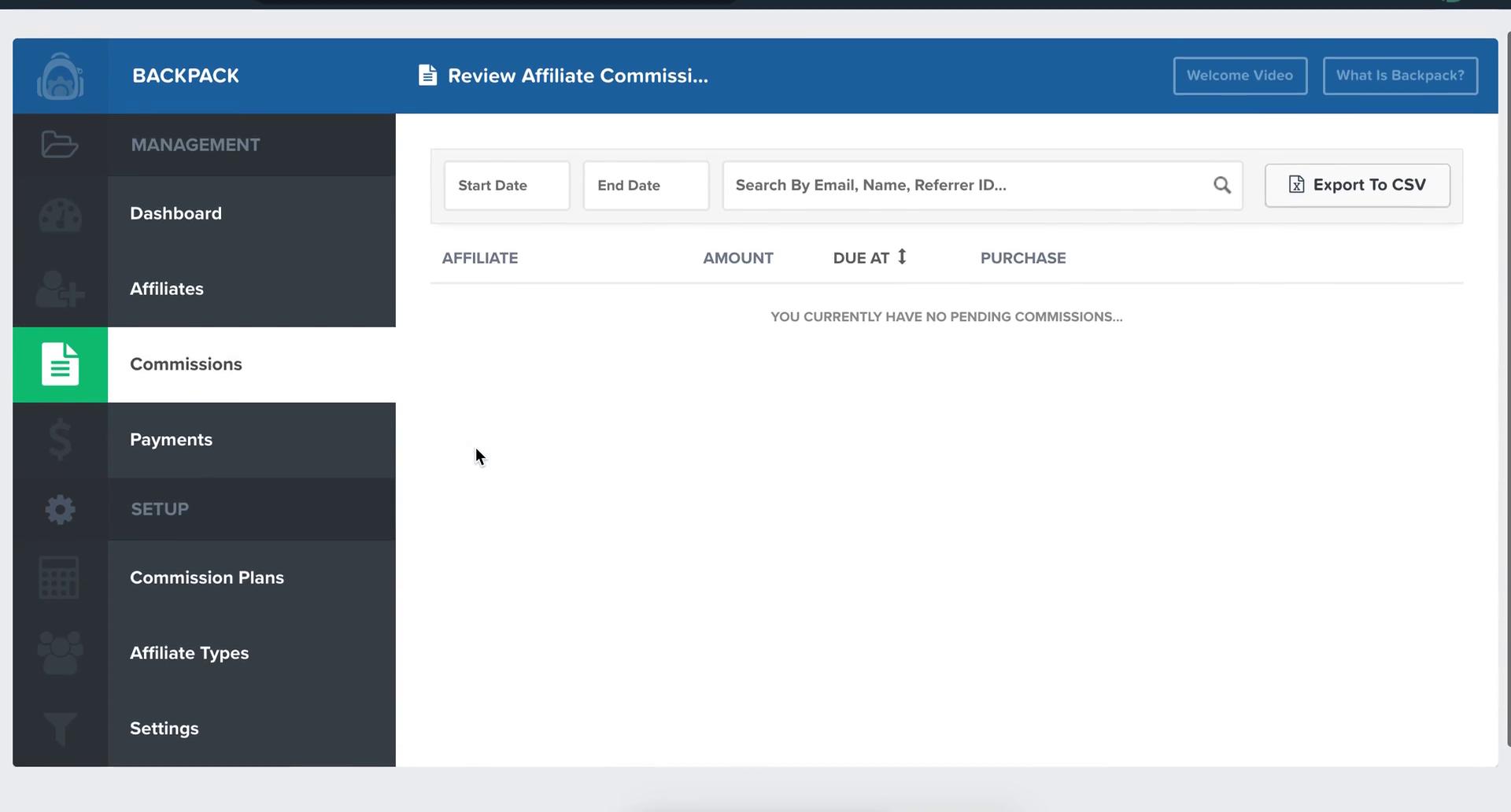This screenshot has height=812, width=1511.
Task: Click the Review Affiliate Commissi... page title
Action: [x=578, y=76]
